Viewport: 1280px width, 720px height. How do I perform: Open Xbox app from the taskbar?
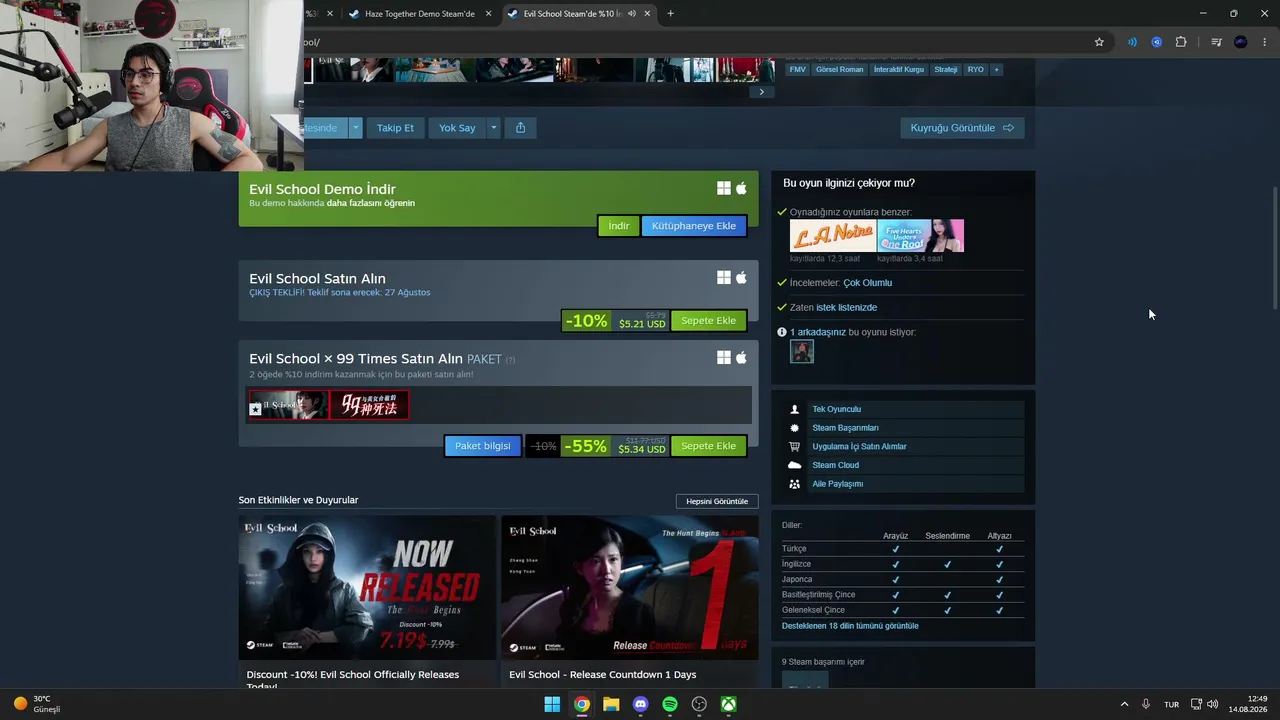(x=730, y=704)
